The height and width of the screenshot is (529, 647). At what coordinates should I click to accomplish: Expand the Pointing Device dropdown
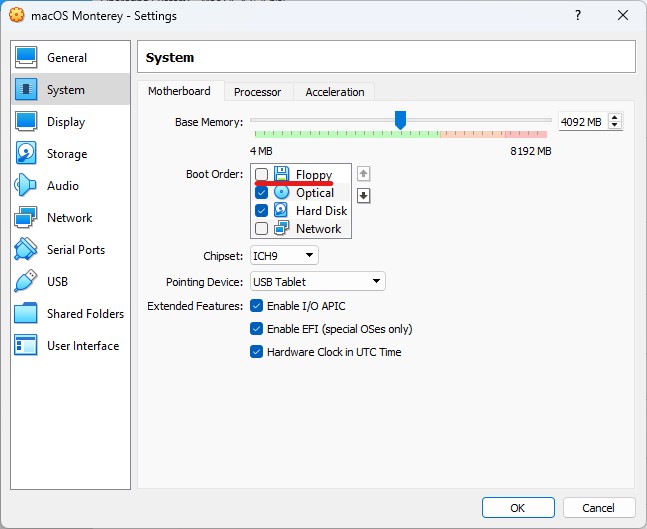click(x=317, y=282)
